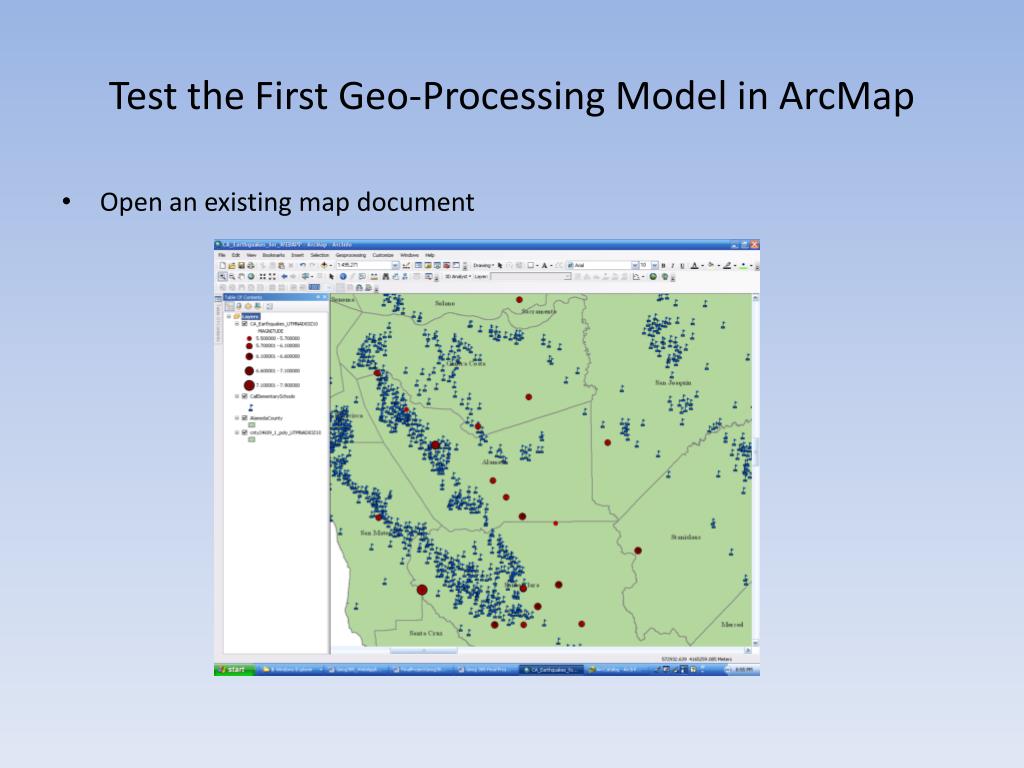This screenshot has height=768, width=1024.
Task: Open the Edit menu
Action: pos(236,255)
